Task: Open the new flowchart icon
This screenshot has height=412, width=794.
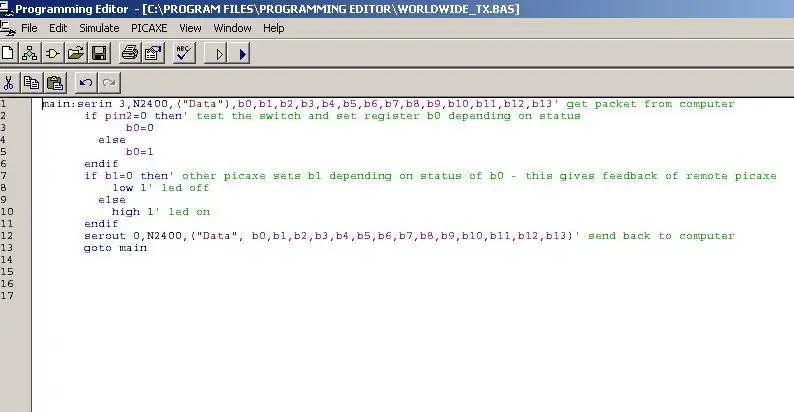Action: click(x=29, y=53)
